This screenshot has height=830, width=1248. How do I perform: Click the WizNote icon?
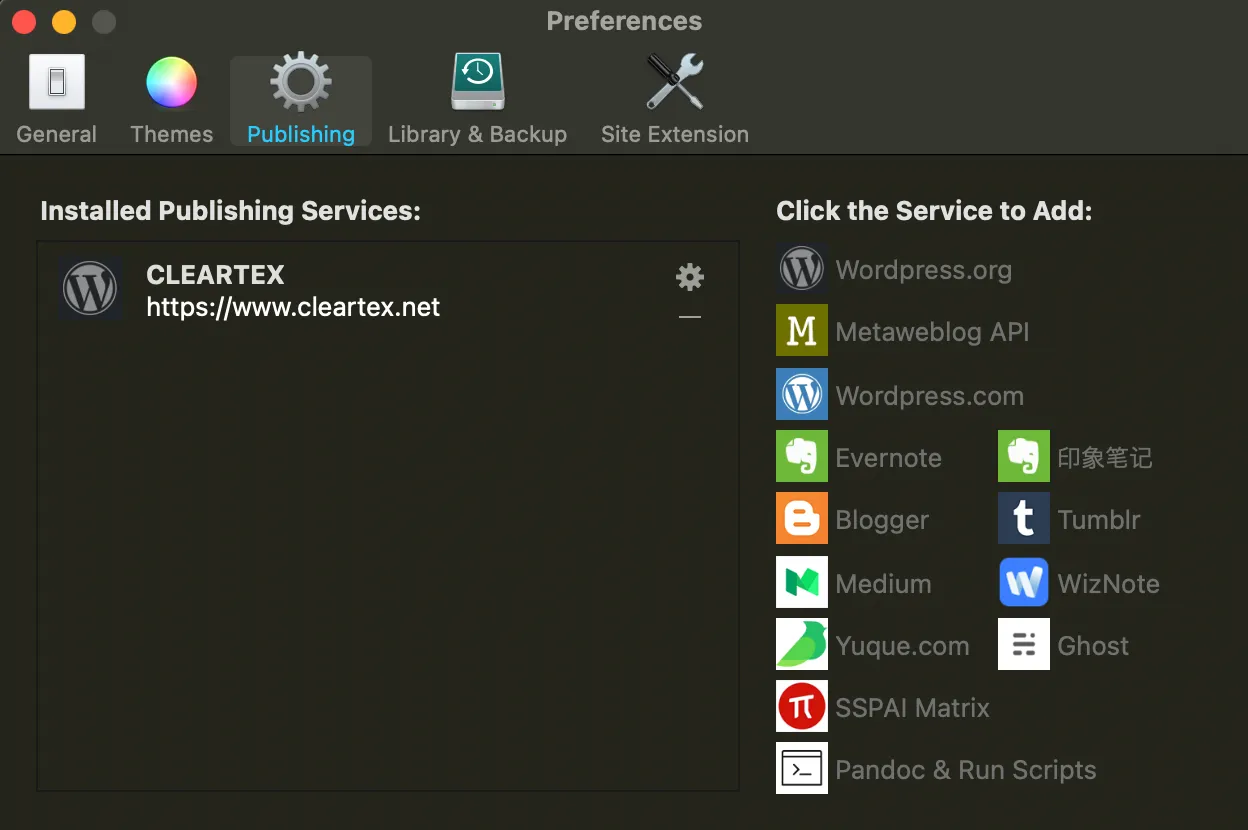[x=1023, y=583]
